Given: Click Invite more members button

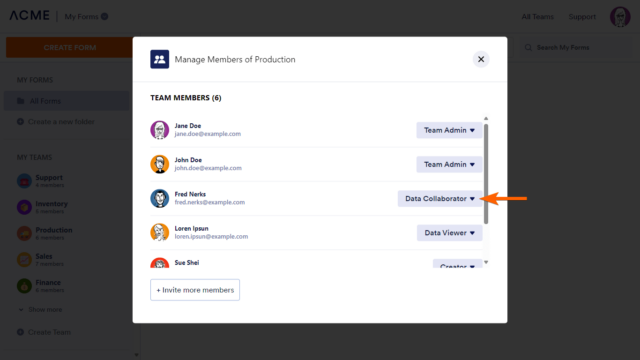Looking at the screenshot, I should click(195, 290).
